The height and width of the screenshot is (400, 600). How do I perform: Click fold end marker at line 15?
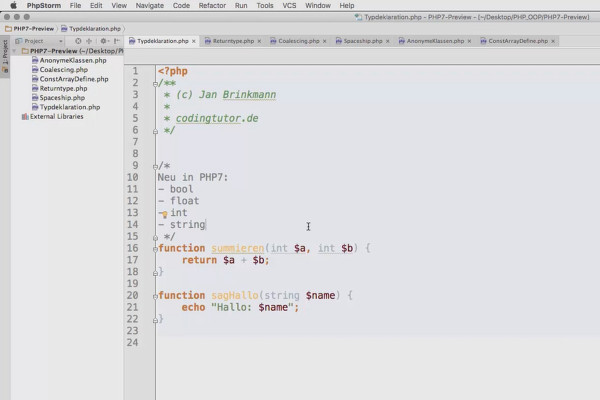(x=155, y=237)
